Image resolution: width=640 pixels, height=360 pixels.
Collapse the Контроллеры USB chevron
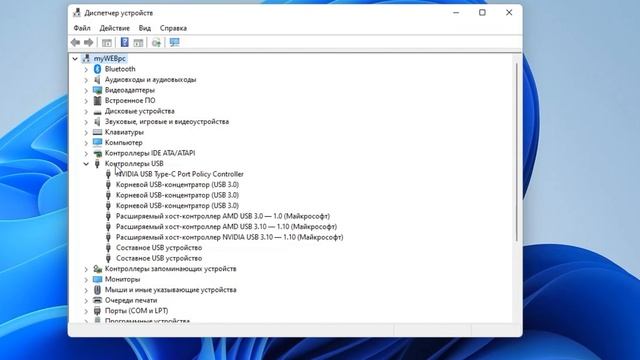point(86,164)
